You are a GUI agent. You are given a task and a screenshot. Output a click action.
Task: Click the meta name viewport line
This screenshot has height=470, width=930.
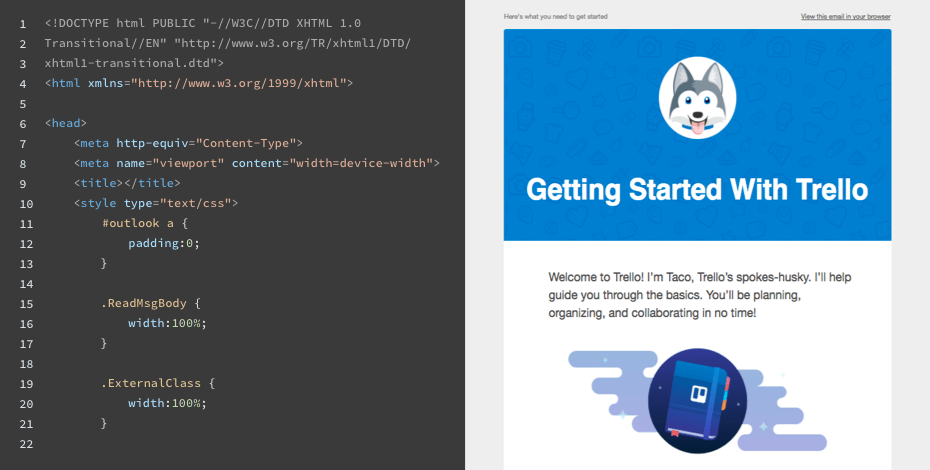(x=257, y=163)
